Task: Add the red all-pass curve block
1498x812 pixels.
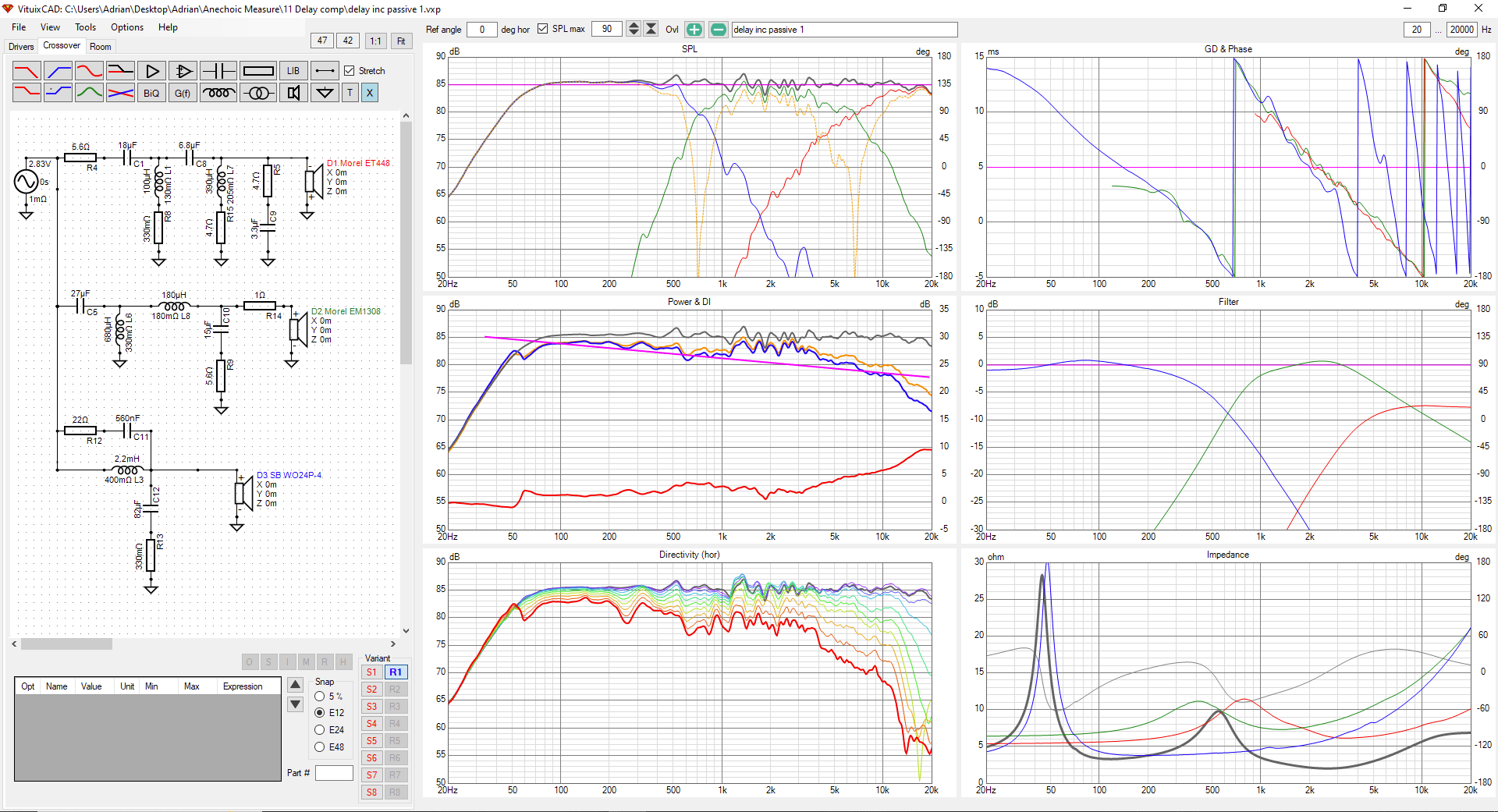Action: click(x=89, y=71)
